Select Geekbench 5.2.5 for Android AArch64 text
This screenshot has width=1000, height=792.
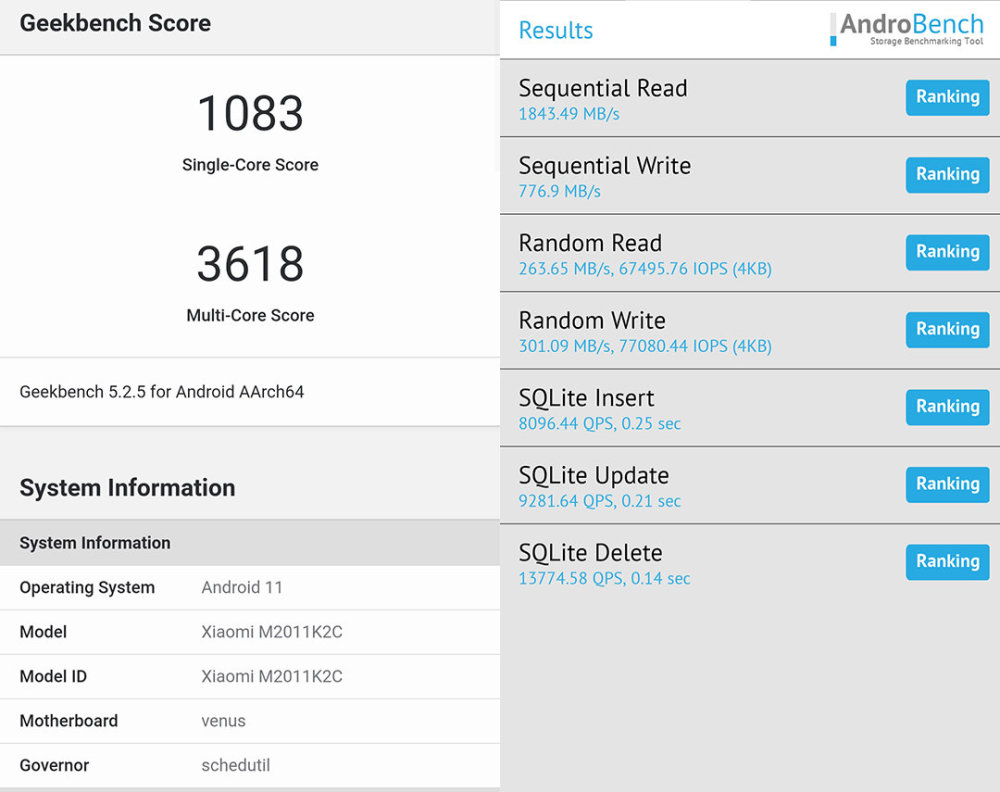(x=161, y=392)
